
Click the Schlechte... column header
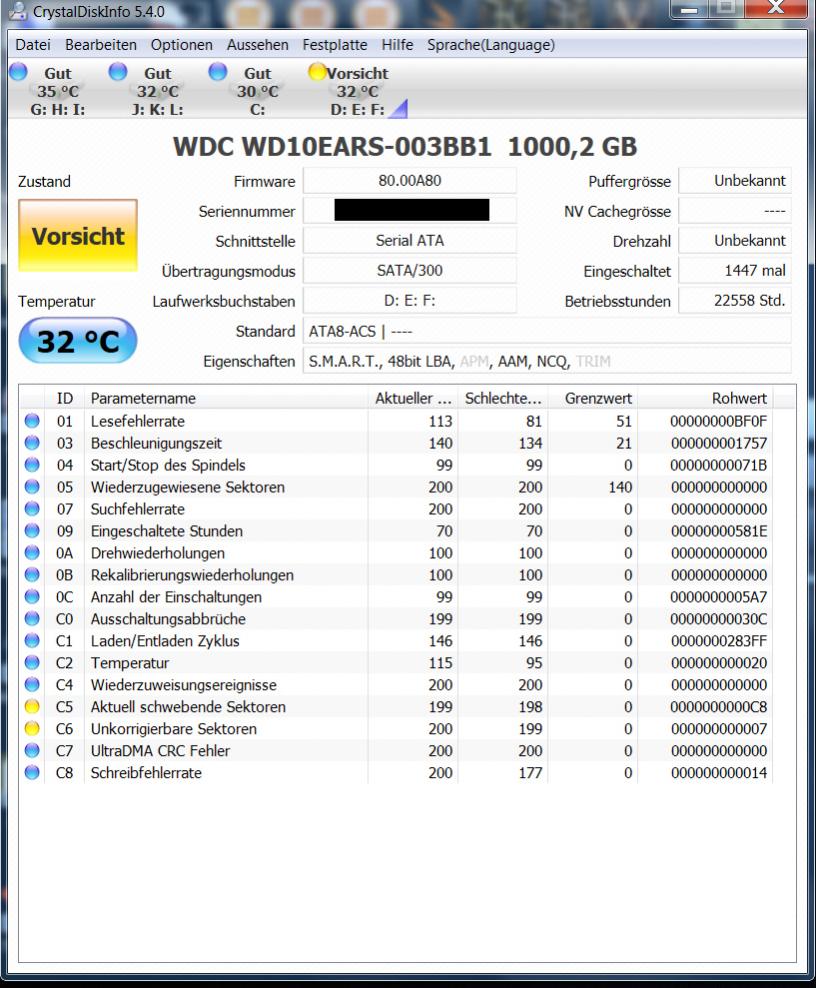[503, 398]
